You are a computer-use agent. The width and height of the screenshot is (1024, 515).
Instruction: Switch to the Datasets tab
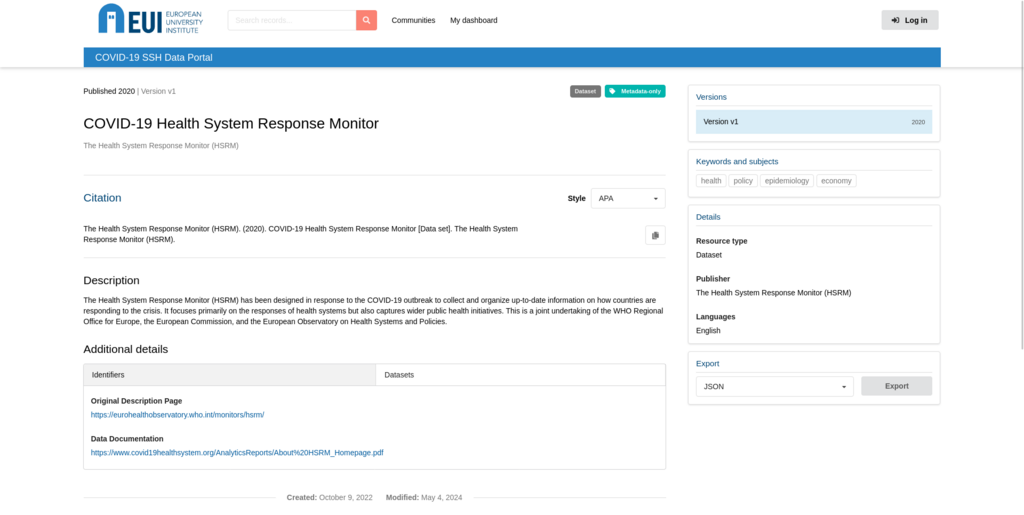[x=520, y=375]
